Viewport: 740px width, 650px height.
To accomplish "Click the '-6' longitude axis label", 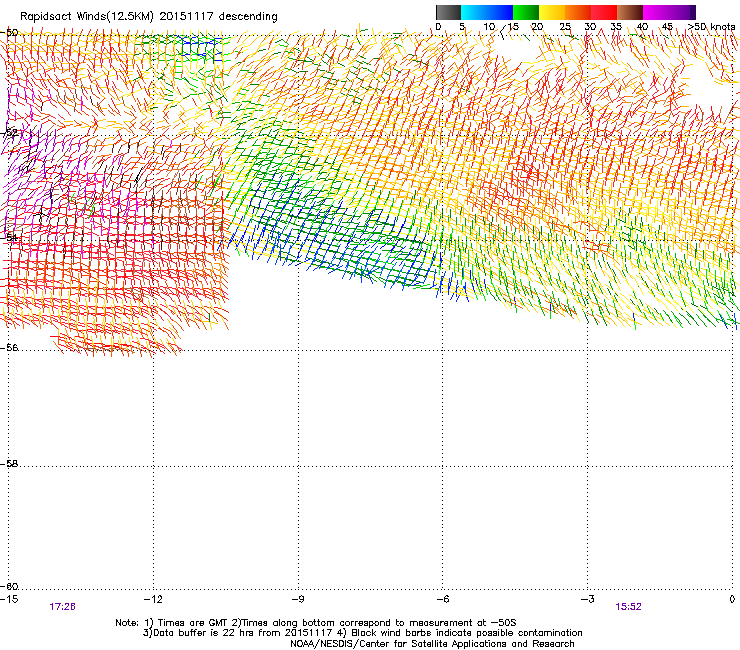I will coord(442,599).
